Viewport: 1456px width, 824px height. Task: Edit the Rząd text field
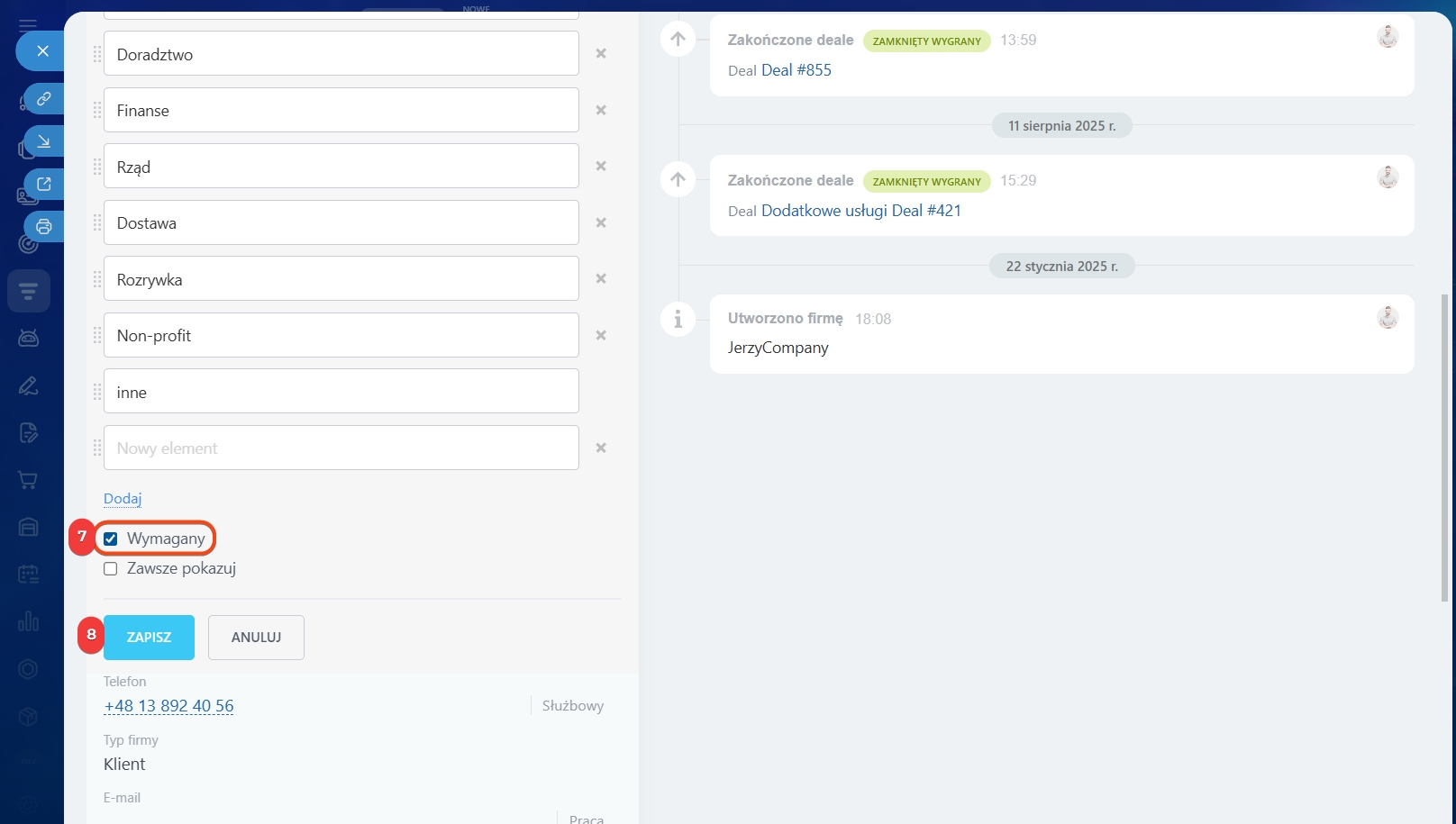click(341, 166)
